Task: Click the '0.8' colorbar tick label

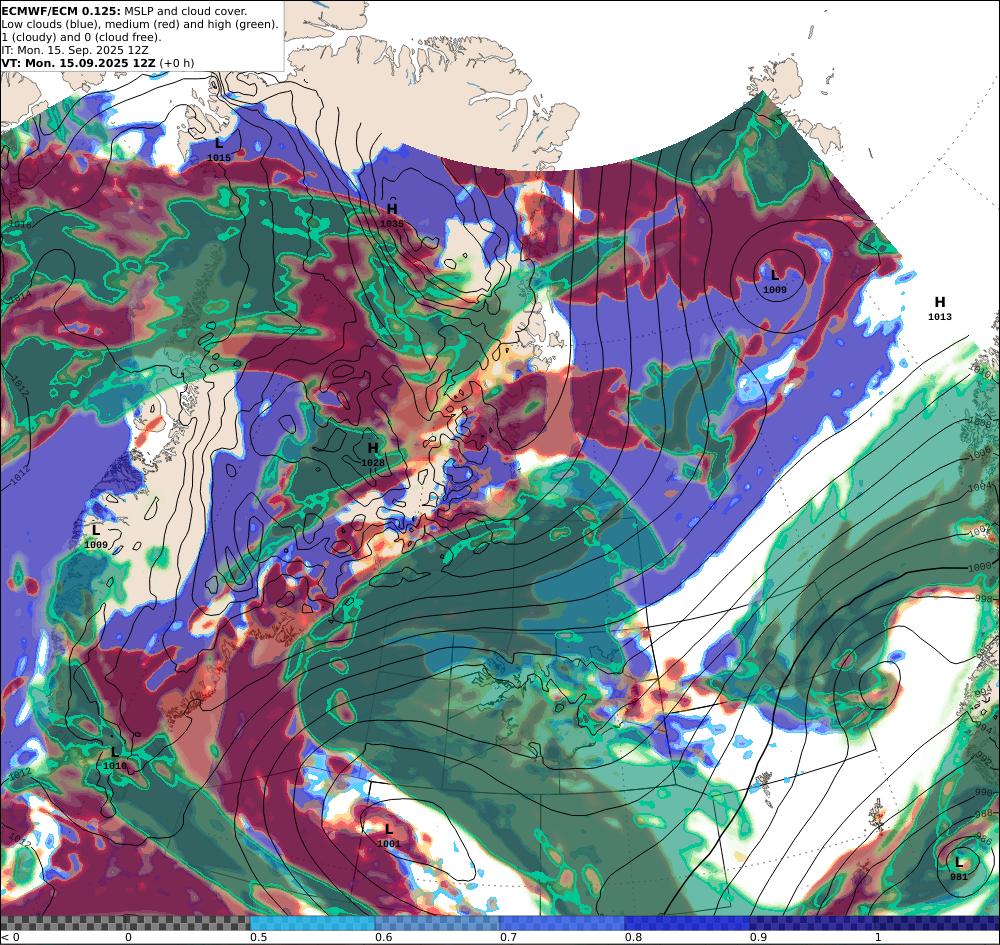Action: click(x=633, y=937)
